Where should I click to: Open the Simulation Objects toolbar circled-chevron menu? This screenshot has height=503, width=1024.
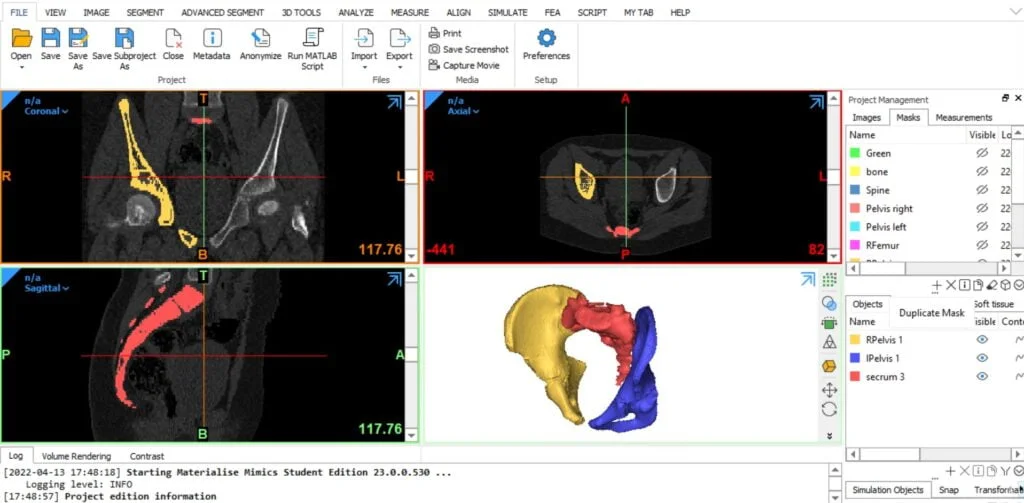pyautogui.click(x=1019, y=470)
